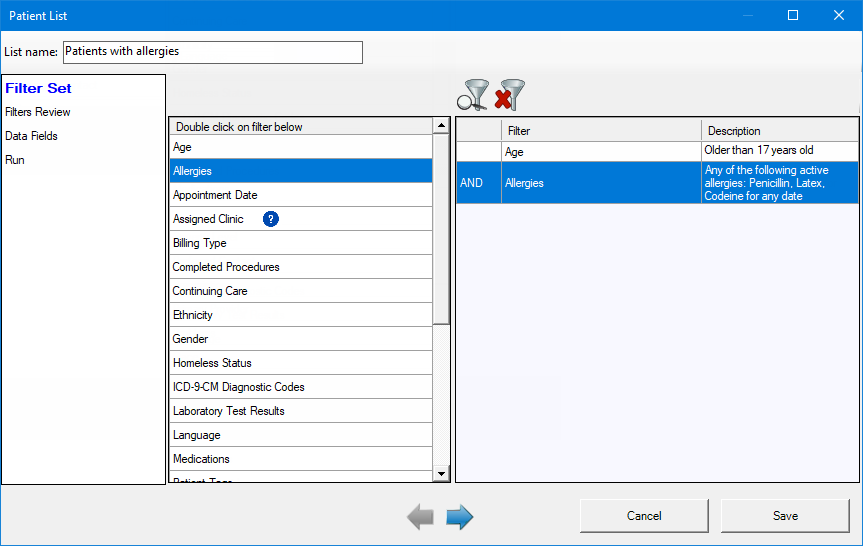
Task: Advance with the blue right arrow
Action: tap(460, 517)
